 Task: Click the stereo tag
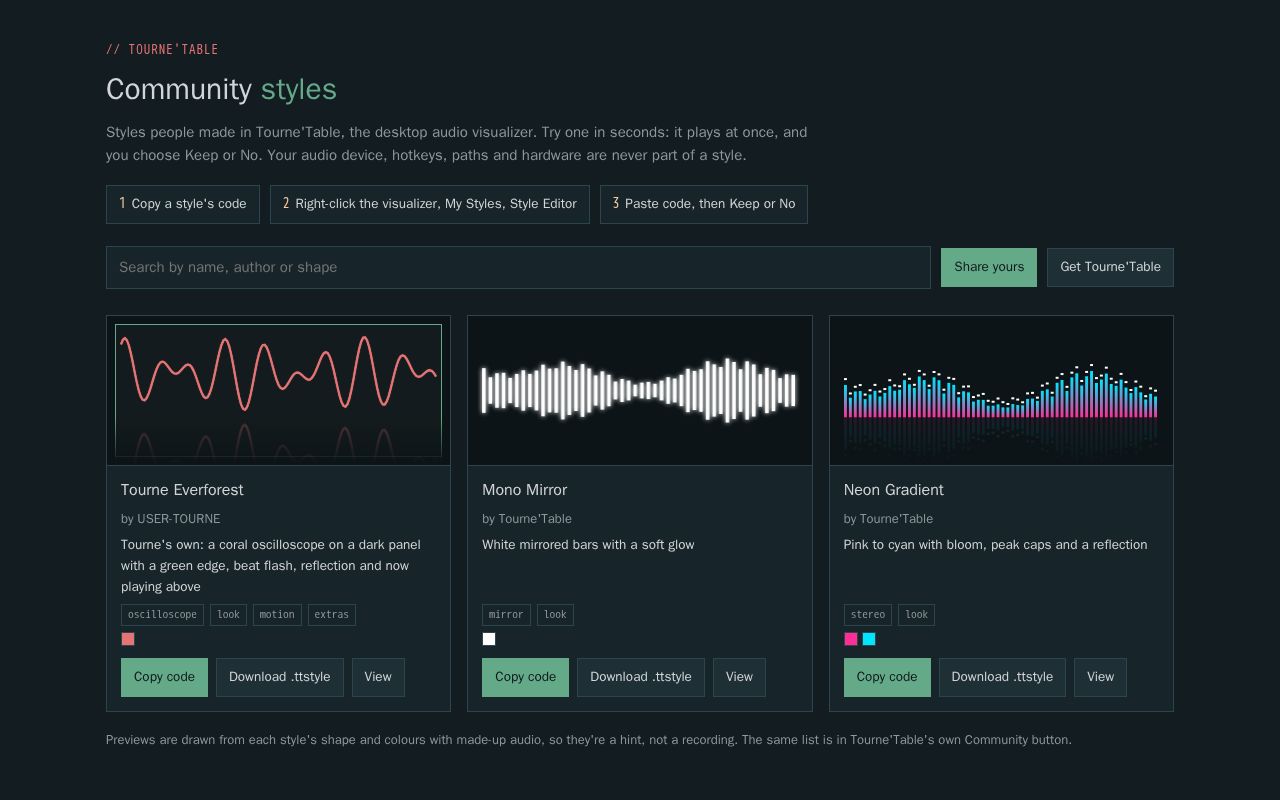click(x=868, y=615)
